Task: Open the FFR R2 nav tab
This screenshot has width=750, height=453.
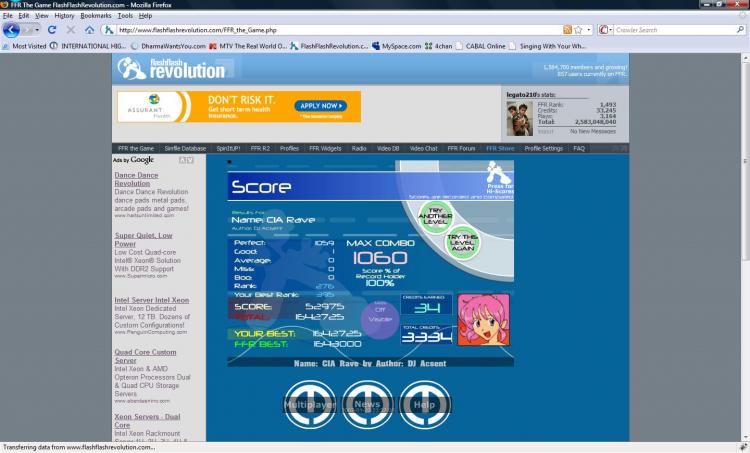Action: pyautogui.click(x=260, y=148)
